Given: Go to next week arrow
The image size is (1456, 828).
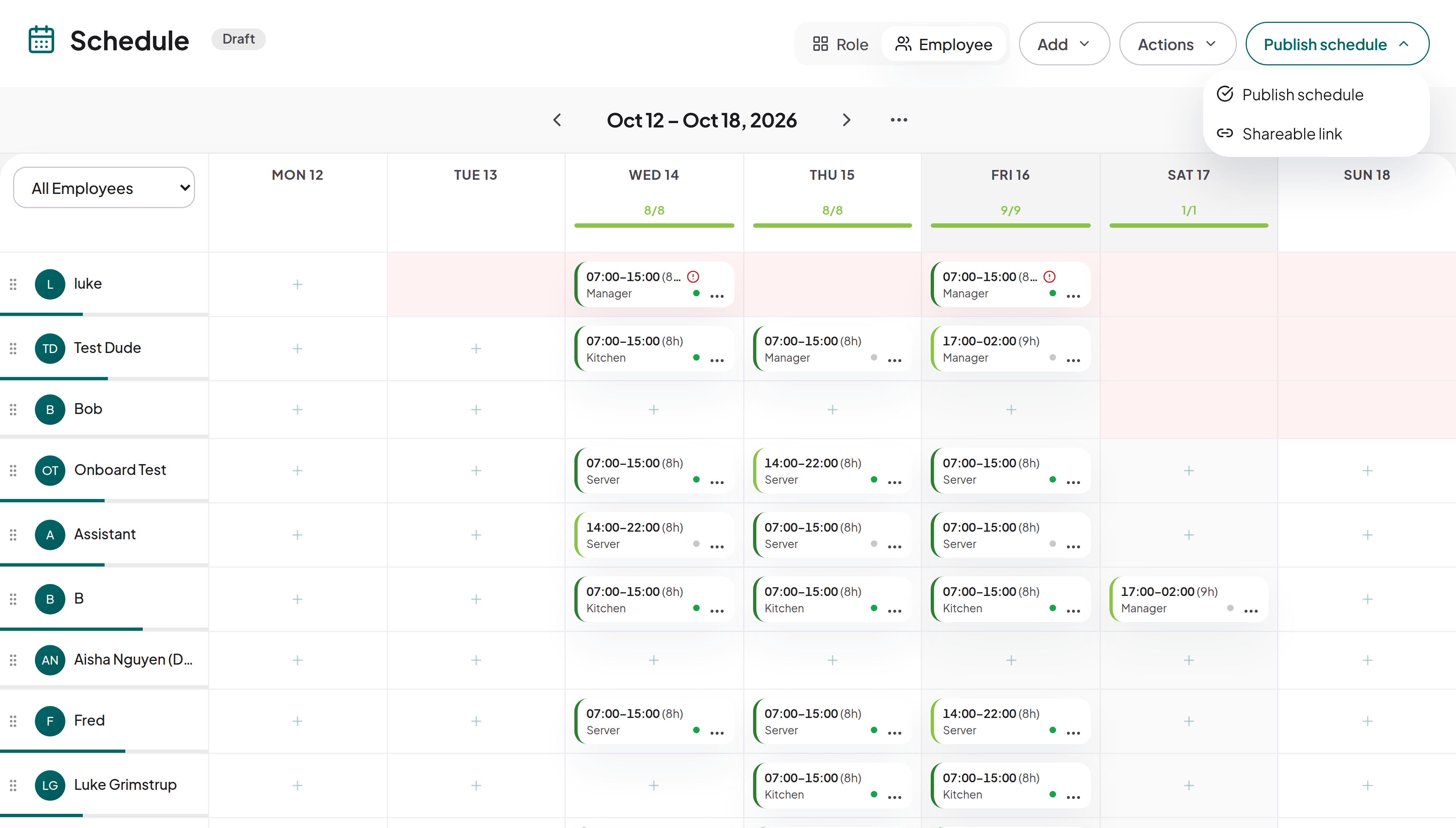Looking at the screenshot, I should tap(846, 120).
